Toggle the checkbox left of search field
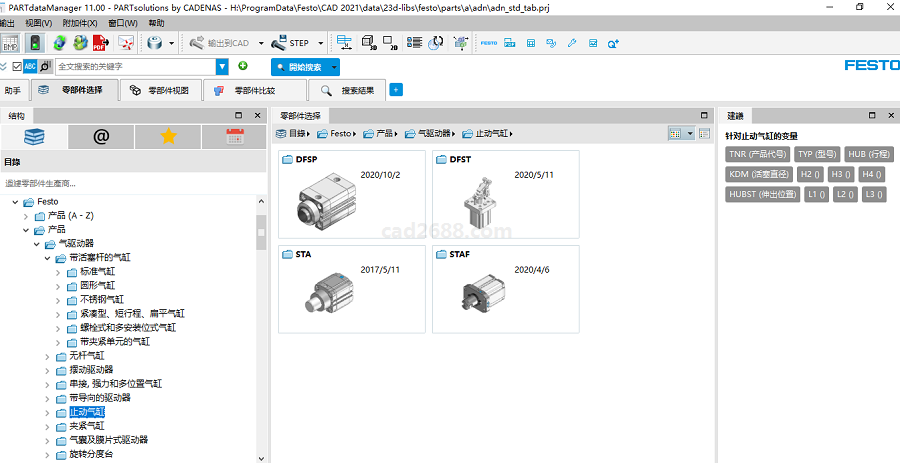The width and height of the screenshot is (900, 463). [16, 67]
